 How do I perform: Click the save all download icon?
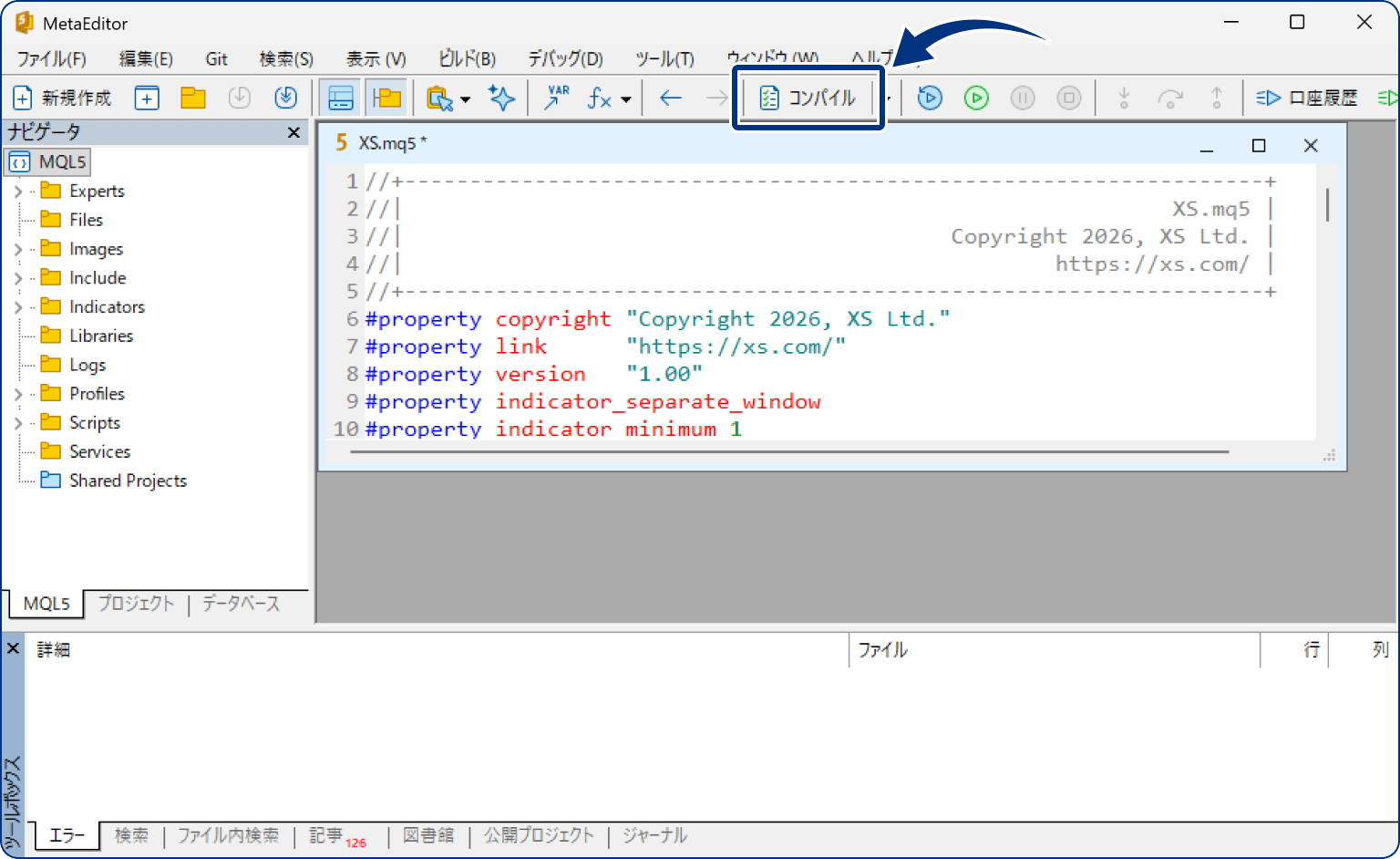tap(286, 98)
